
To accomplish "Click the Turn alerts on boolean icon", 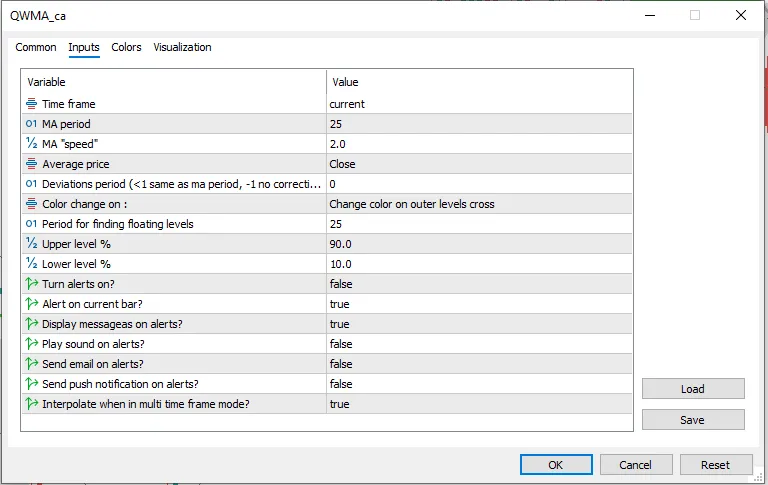I will pos(31,284).
